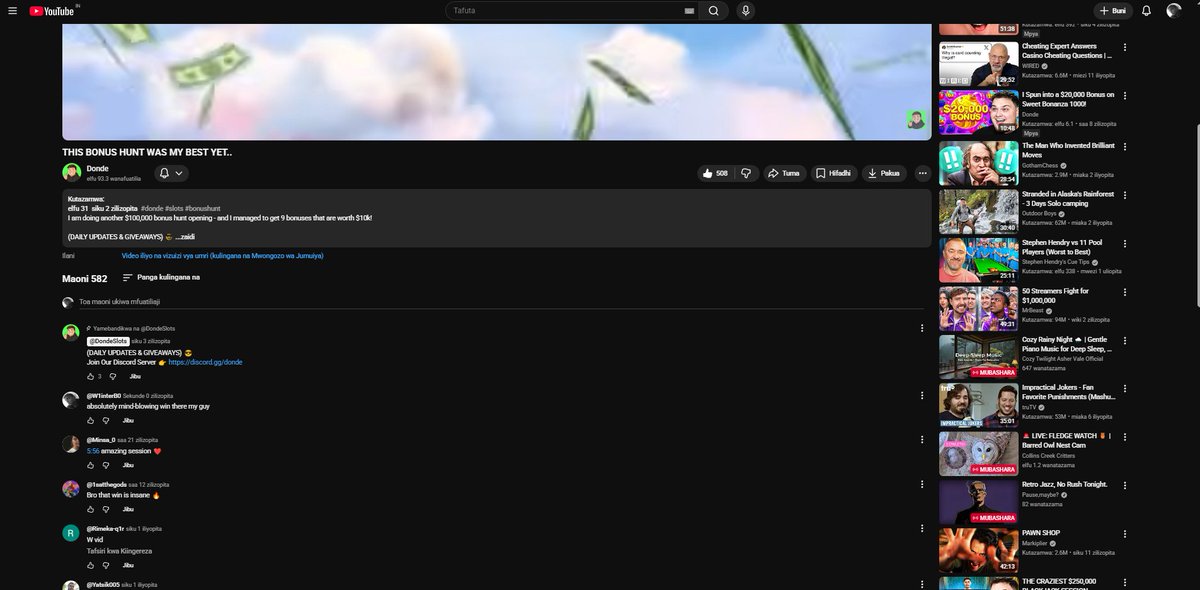This screenshot has width=1200, height=590.
Task: Open Retro Jazz, No Rush Tonight thumbnail
Action: 978,501
